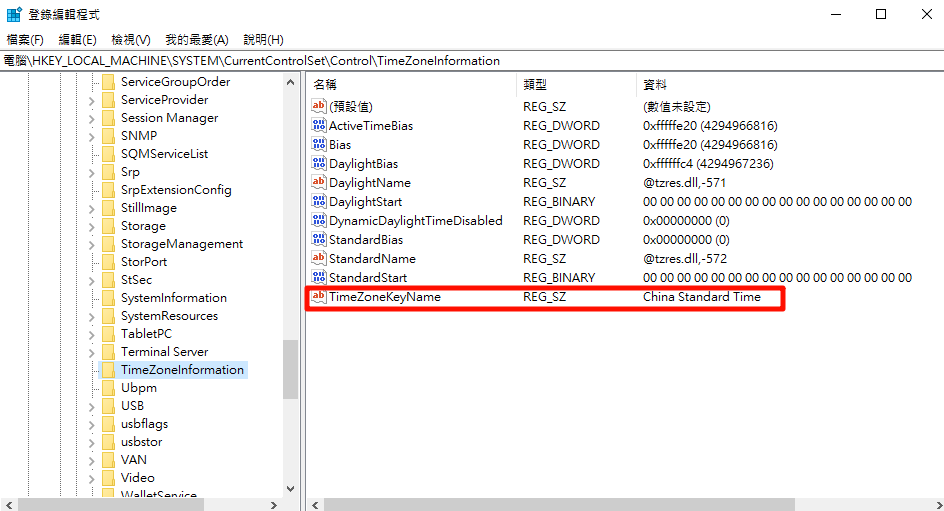Open the 檢視(V) menu
This screenshot has height=511, width=944.
coord(130,40)
